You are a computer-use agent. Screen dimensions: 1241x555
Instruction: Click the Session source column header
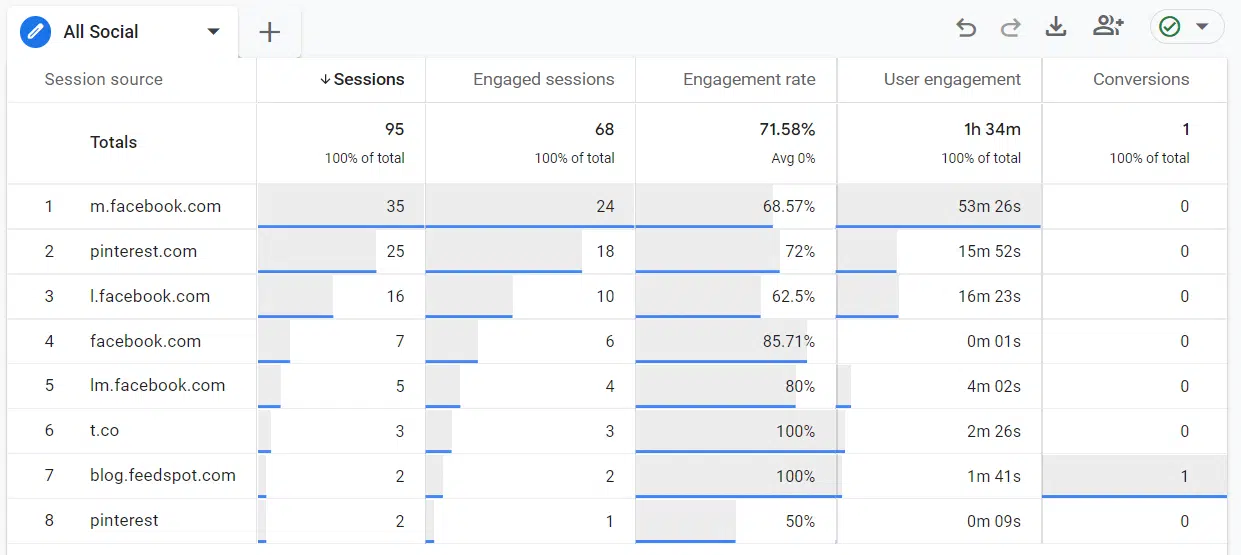tap(103, 80)
